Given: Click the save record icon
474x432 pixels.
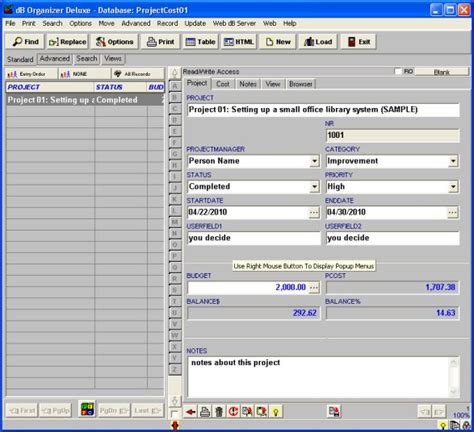Looking at the screenshot, I should (x=333, y=412).
